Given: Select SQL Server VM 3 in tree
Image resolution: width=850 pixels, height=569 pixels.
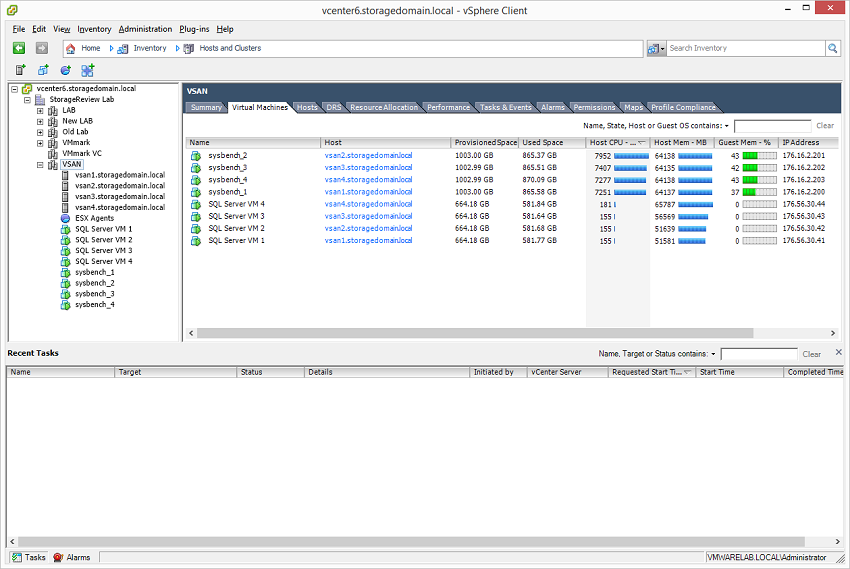Looking at the screenshot, I should point(103,251).
